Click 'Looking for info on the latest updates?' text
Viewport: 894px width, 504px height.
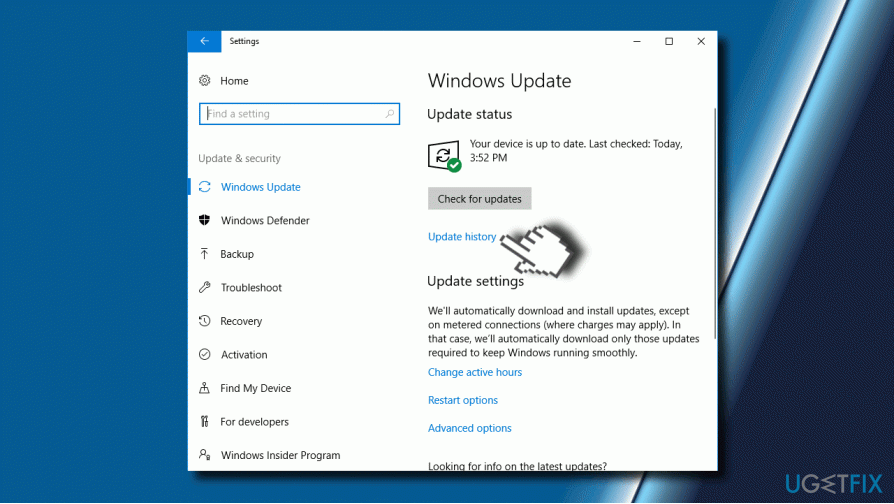517,466
